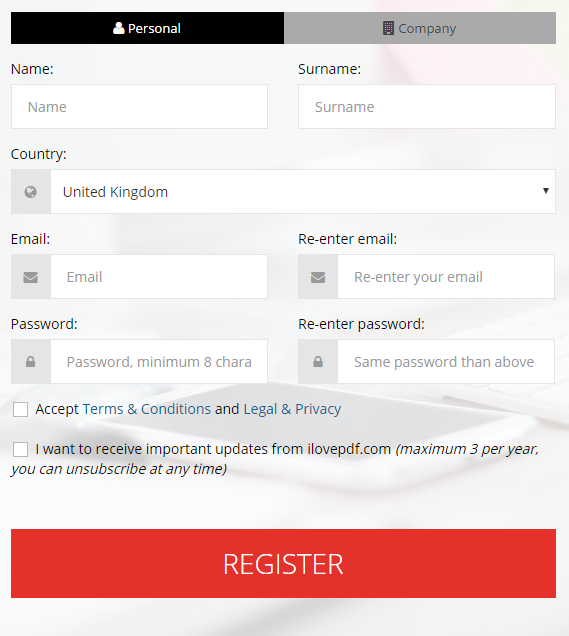The width and height of the screenshot is (569, 636).
Task: Select the Personal tab
Action: (x=148, y=28)
